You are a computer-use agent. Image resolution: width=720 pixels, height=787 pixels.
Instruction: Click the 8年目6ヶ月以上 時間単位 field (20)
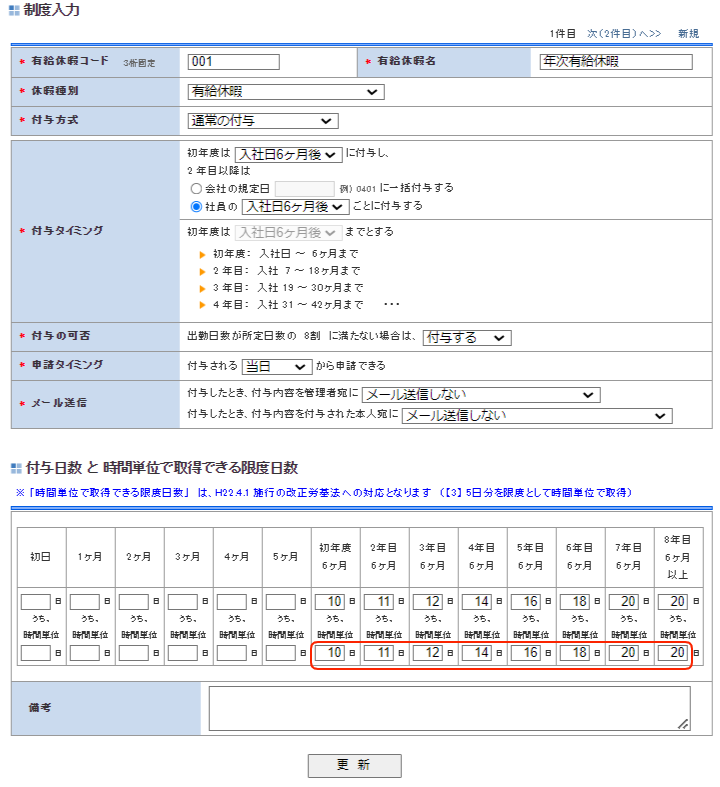[673, 653]
